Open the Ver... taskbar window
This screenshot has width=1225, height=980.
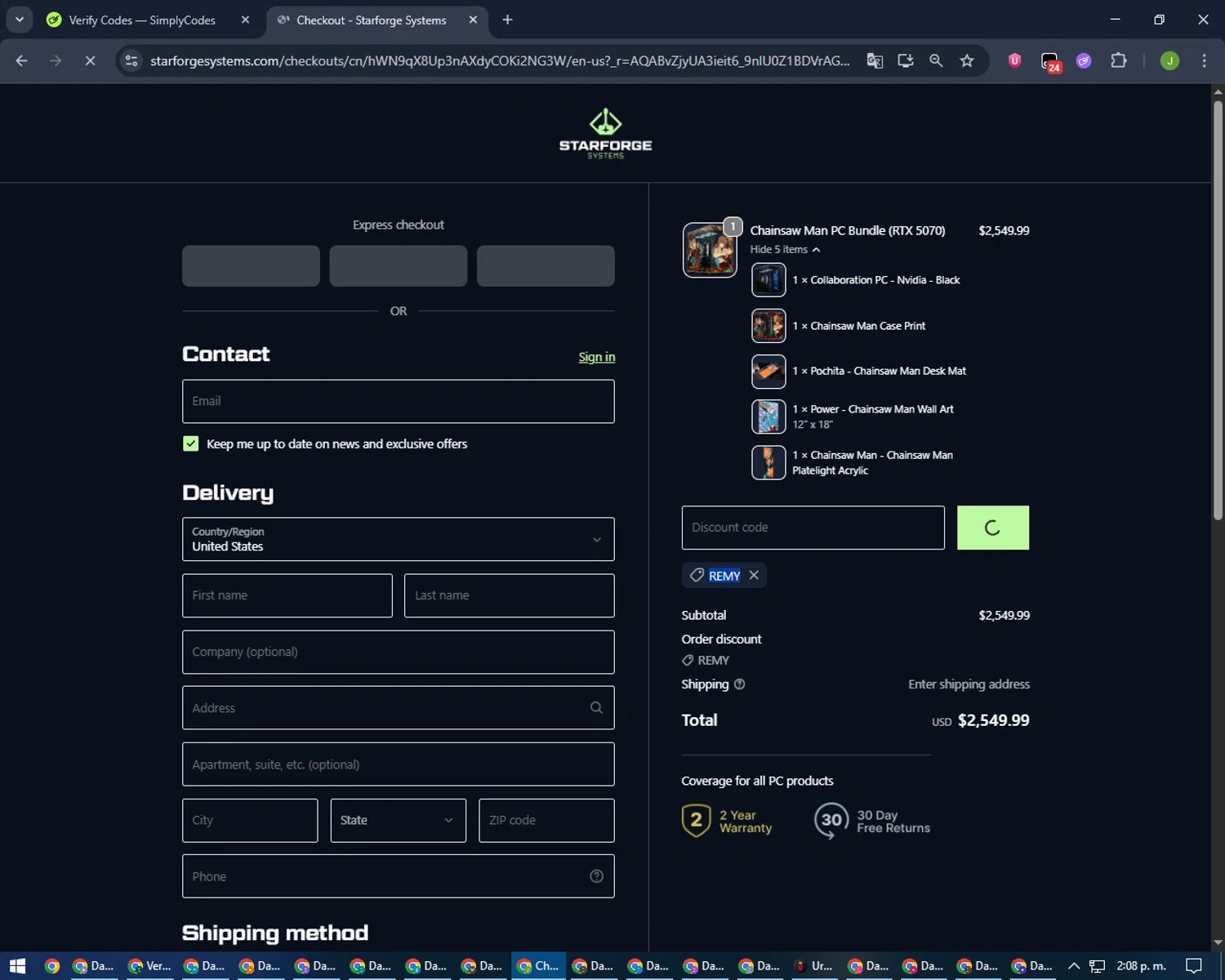point(150,966)
